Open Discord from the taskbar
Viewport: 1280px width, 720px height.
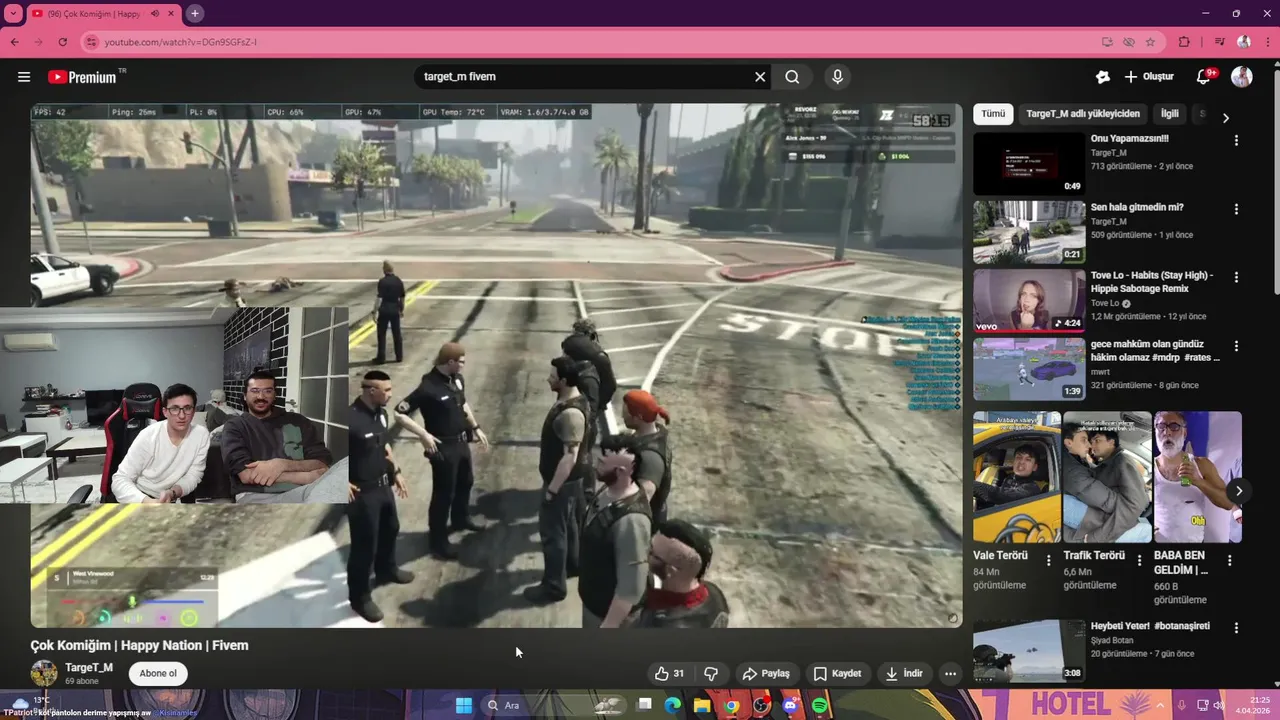(x=791, y=705)
